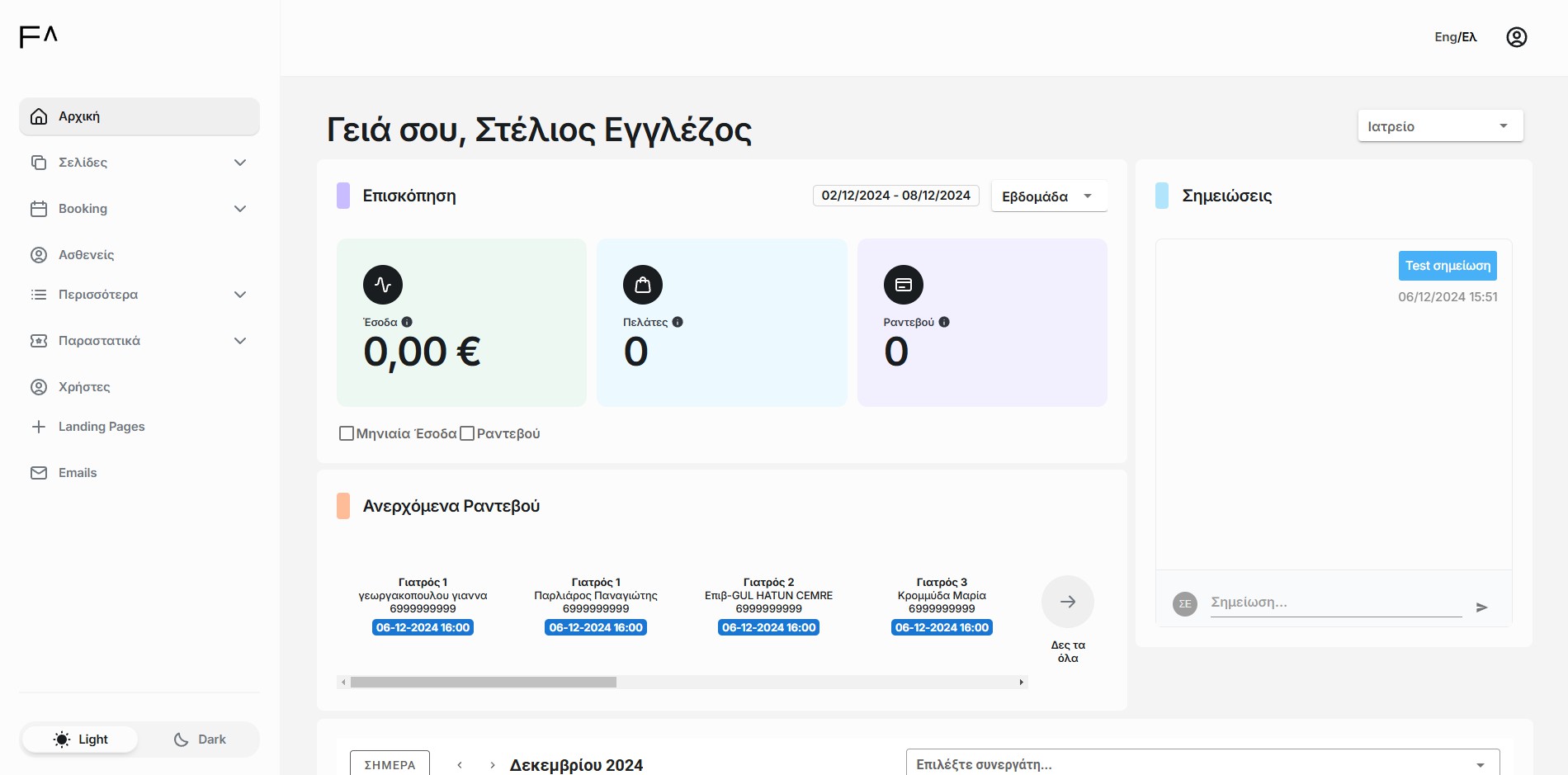The image size is (1568, 775).
Task: Expand the Σελίδες sidebar menu
Action: [x=139, y=163]
